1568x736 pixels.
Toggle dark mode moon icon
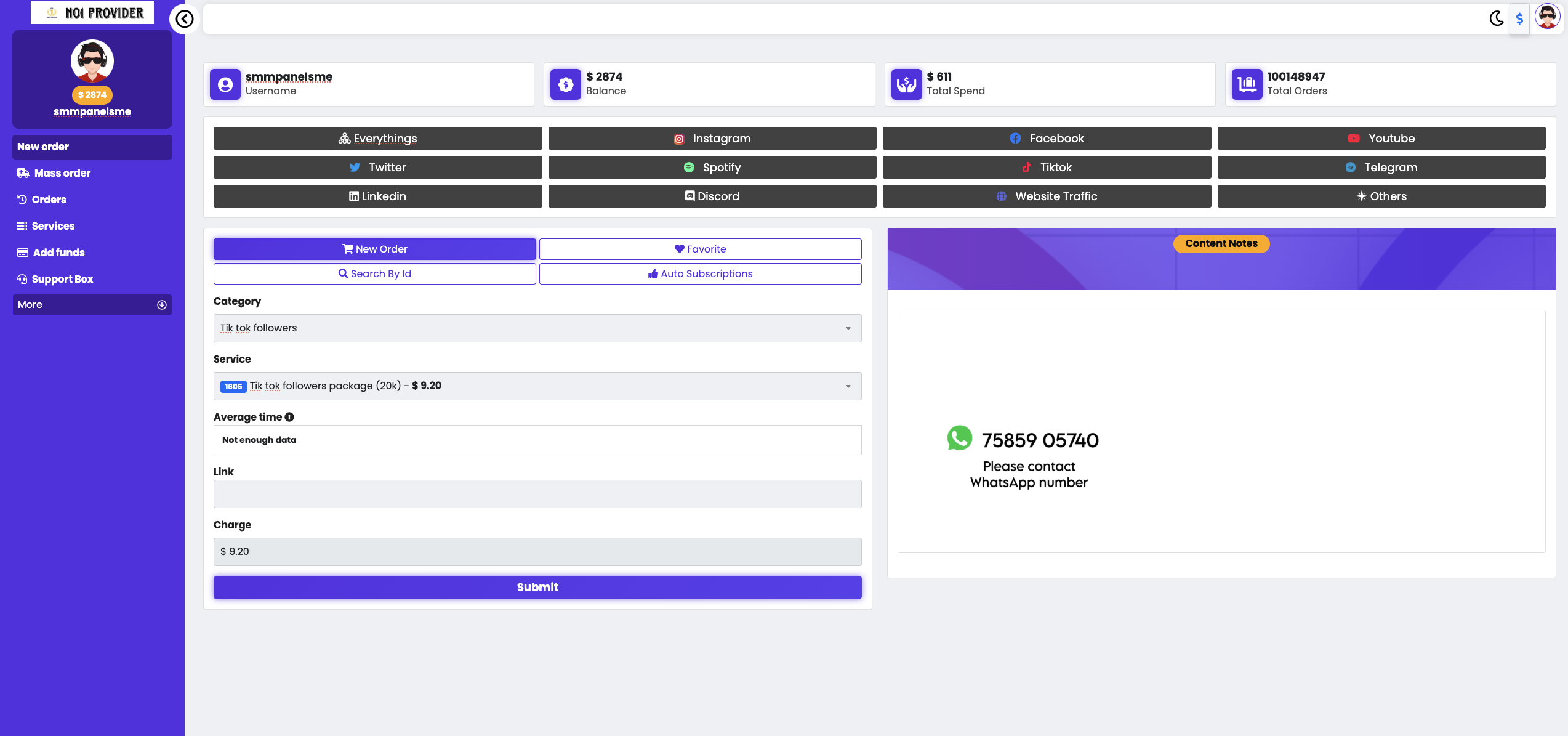pyautogui.click(x=1496, y=18)
